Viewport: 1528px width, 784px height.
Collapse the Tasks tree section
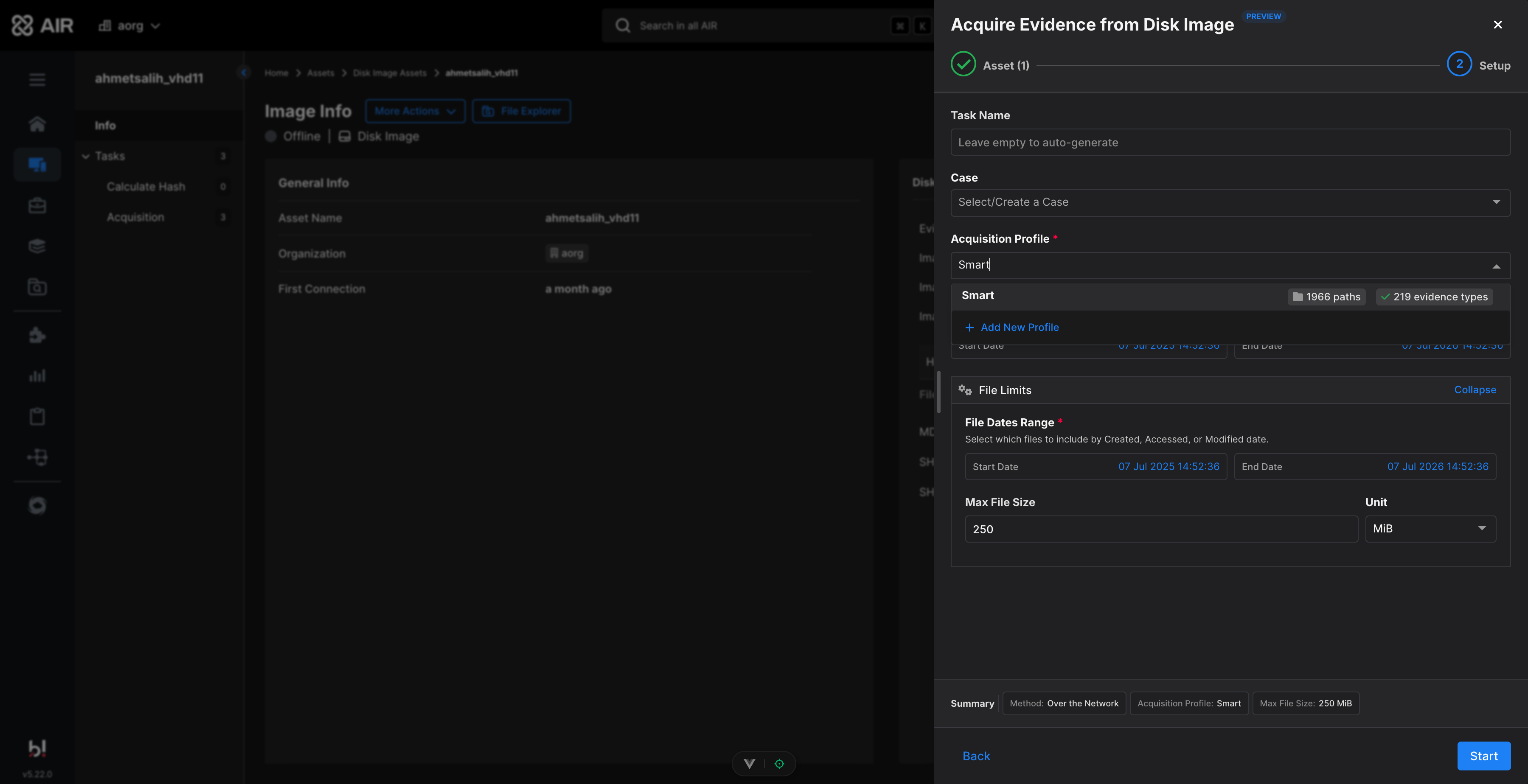coord(85,157)
